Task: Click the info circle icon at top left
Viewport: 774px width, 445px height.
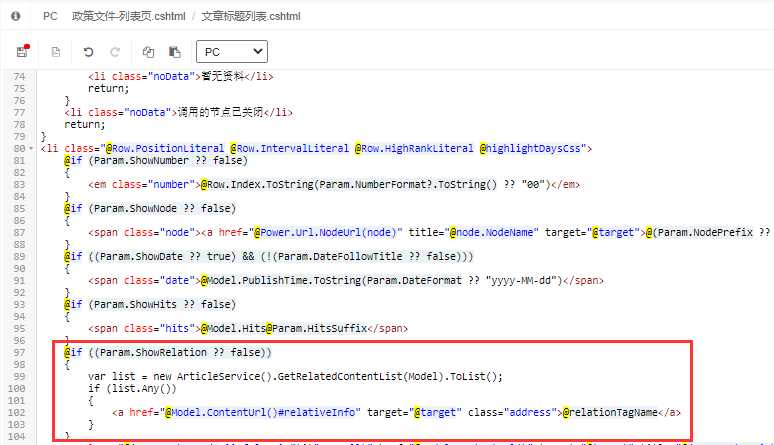Action: [15, 17]
